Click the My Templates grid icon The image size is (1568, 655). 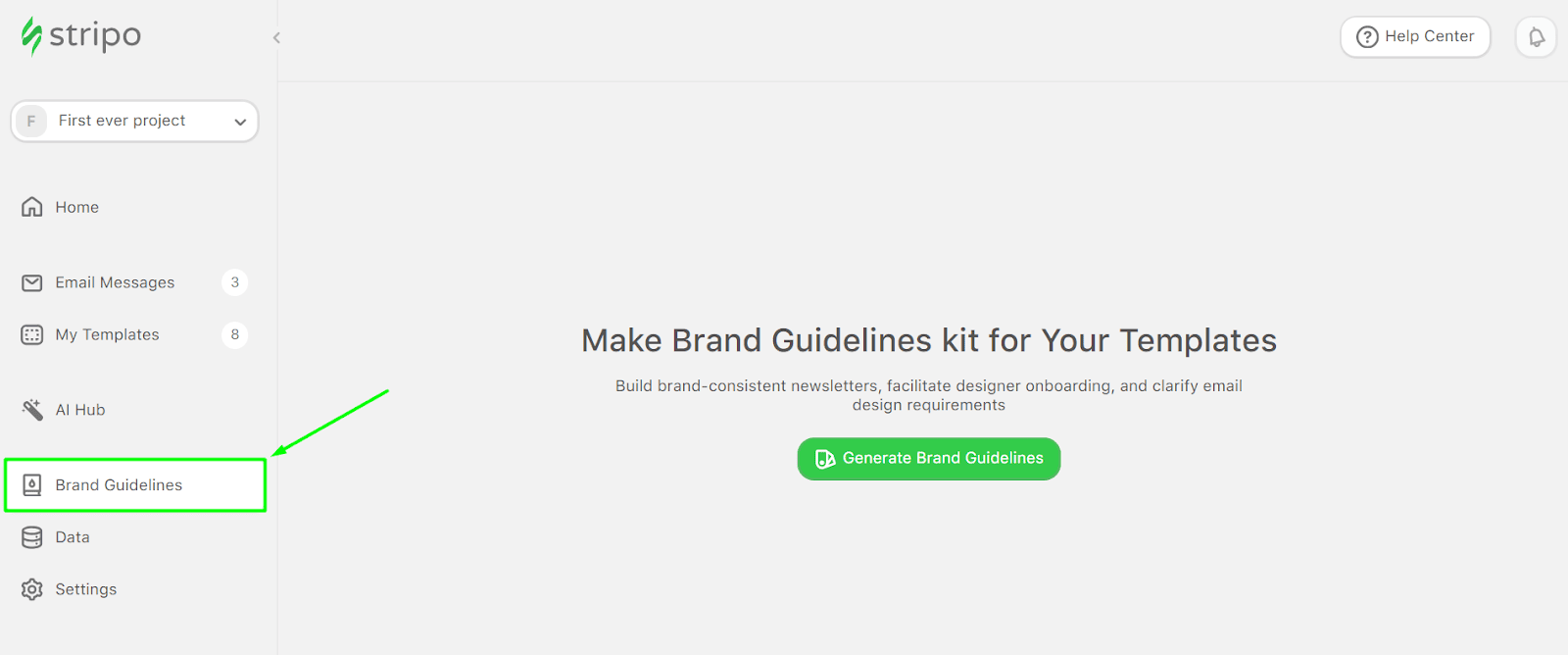coord(31,334)
